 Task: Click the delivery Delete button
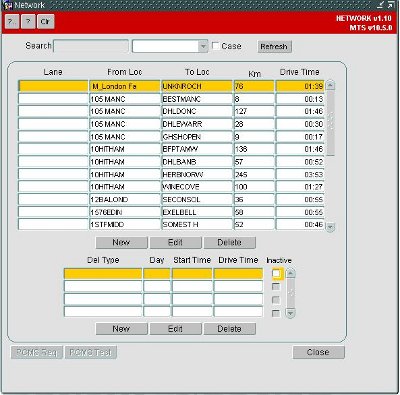pos(229,329)
